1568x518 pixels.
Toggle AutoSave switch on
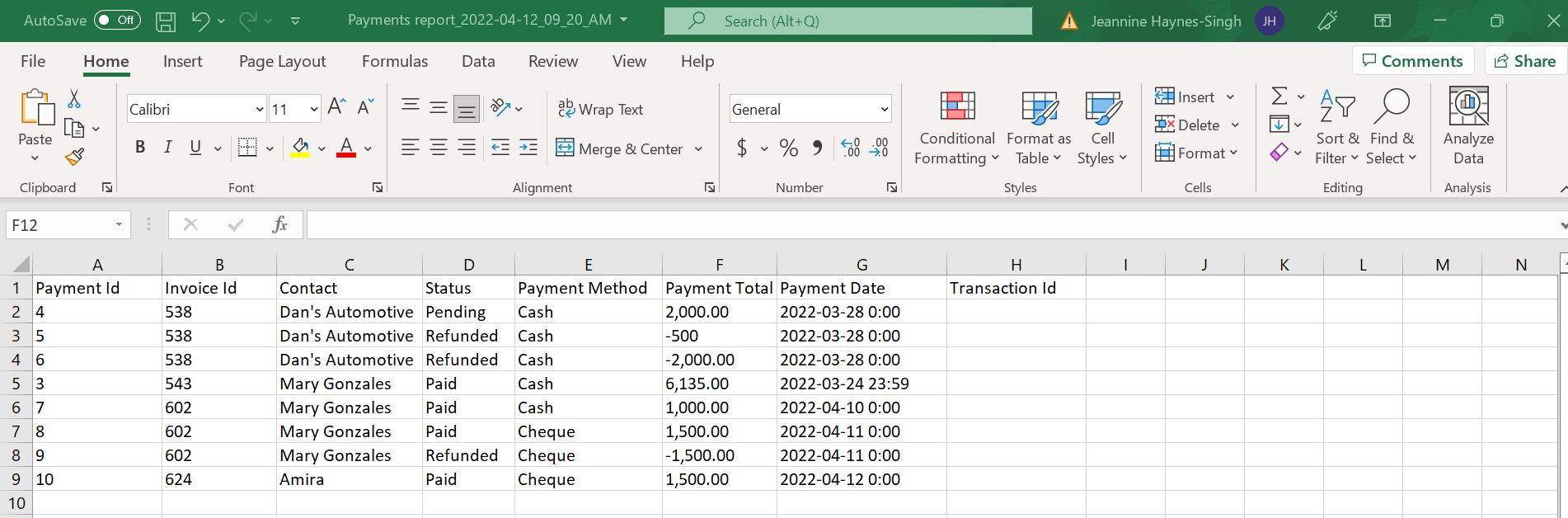coord(117,21)
